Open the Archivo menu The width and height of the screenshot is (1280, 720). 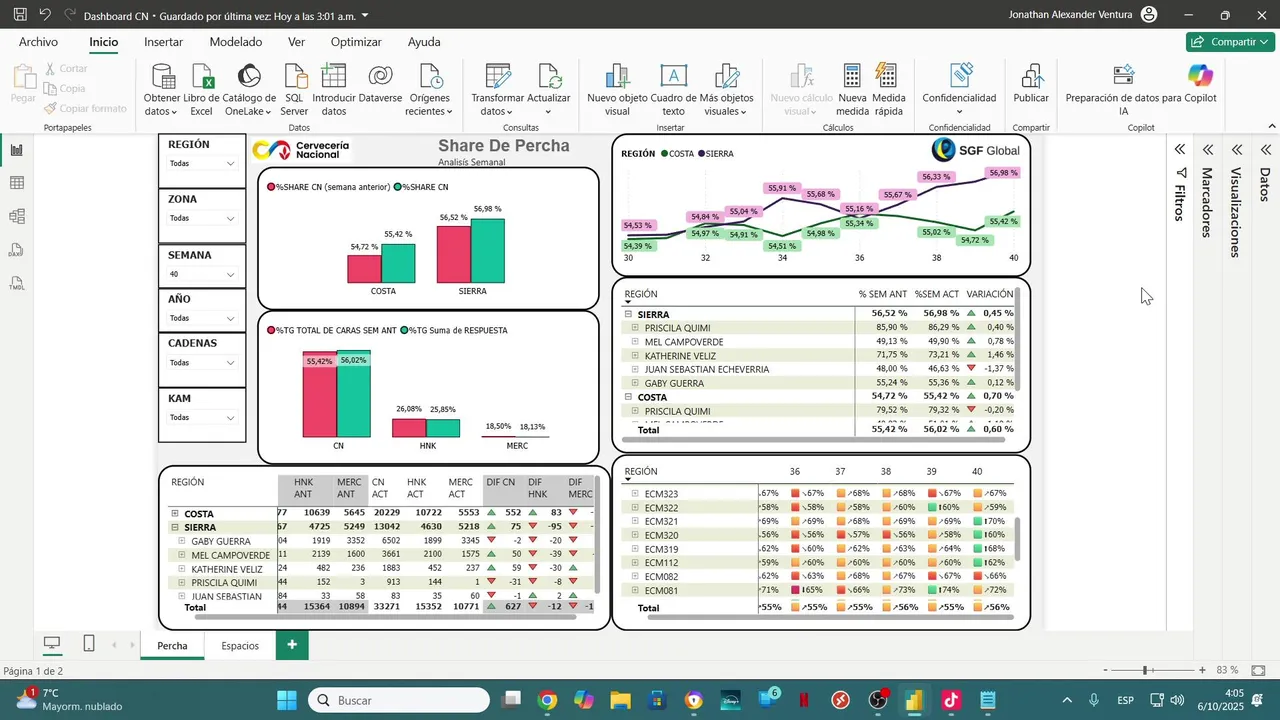[x=38, y=42]
